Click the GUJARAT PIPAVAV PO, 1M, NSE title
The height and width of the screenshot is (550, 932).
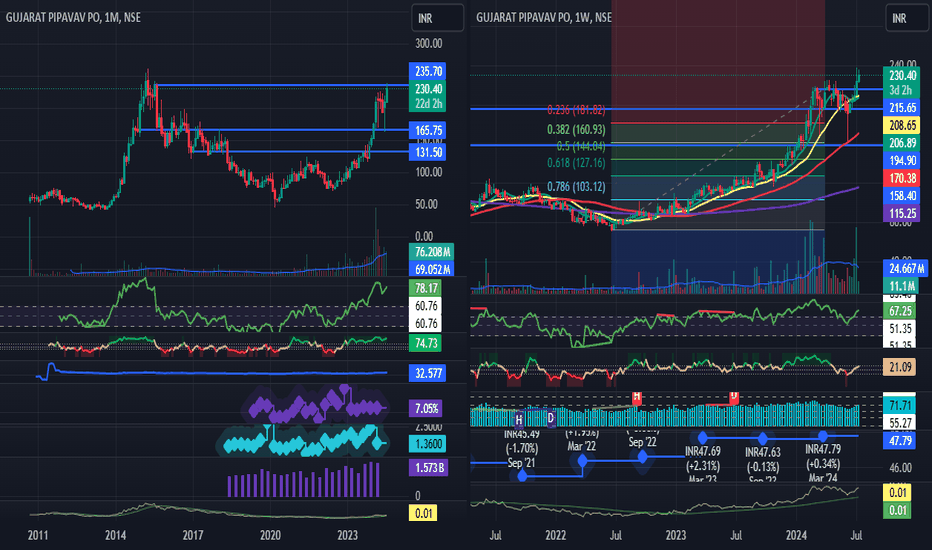click(73, 18)
